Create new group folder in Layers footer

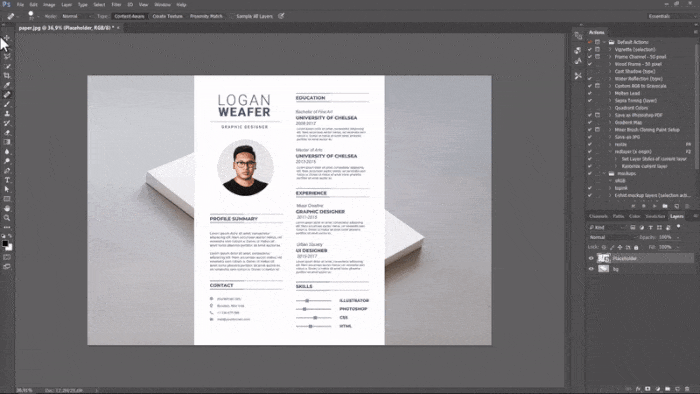tap(667, 389)
